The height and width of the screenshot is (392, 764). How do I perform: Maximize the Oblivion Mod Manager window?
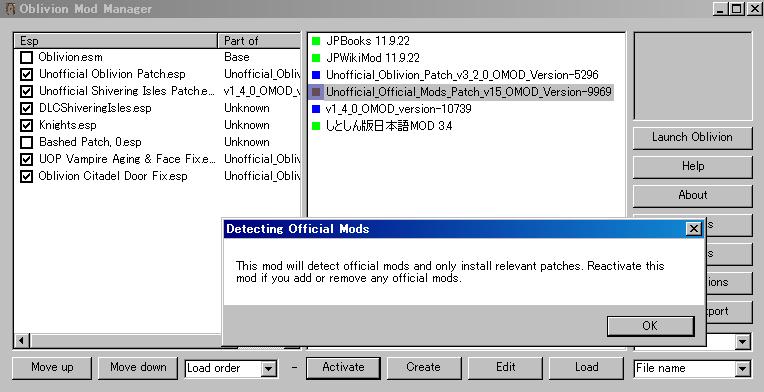[x=737, y=9]
